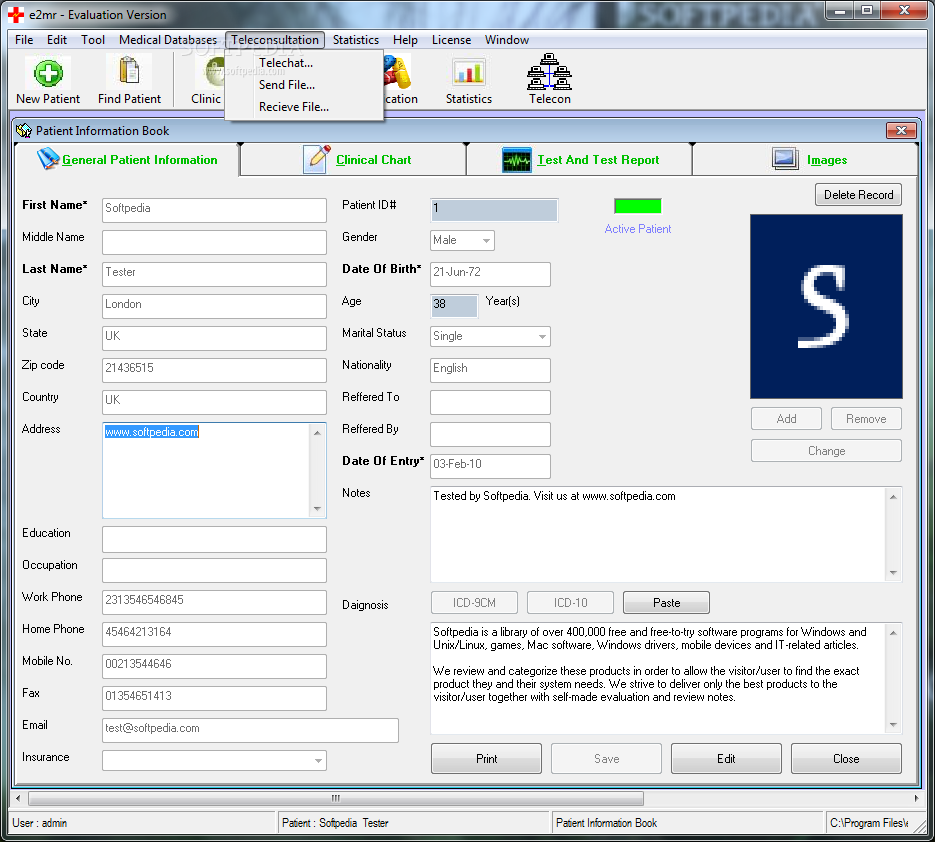Open the Medical Databases menu
The image size is (935, 842).
click(x=168, y=40)
